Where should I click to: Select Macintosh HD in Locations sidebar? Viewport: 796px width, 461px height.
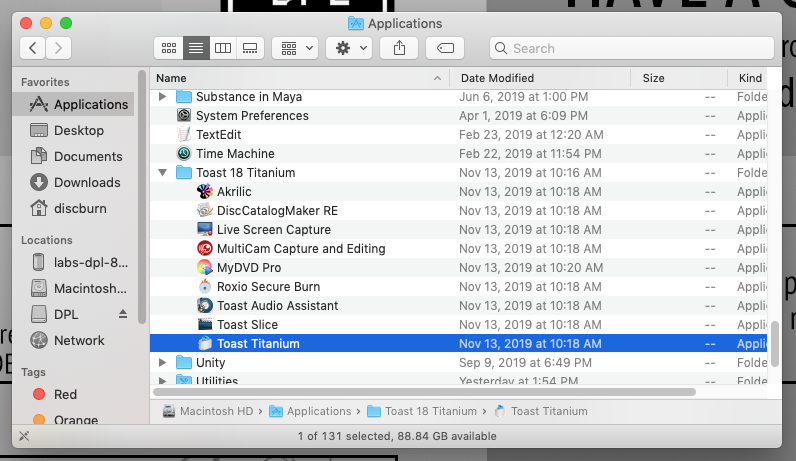click(x=75, y=288)
